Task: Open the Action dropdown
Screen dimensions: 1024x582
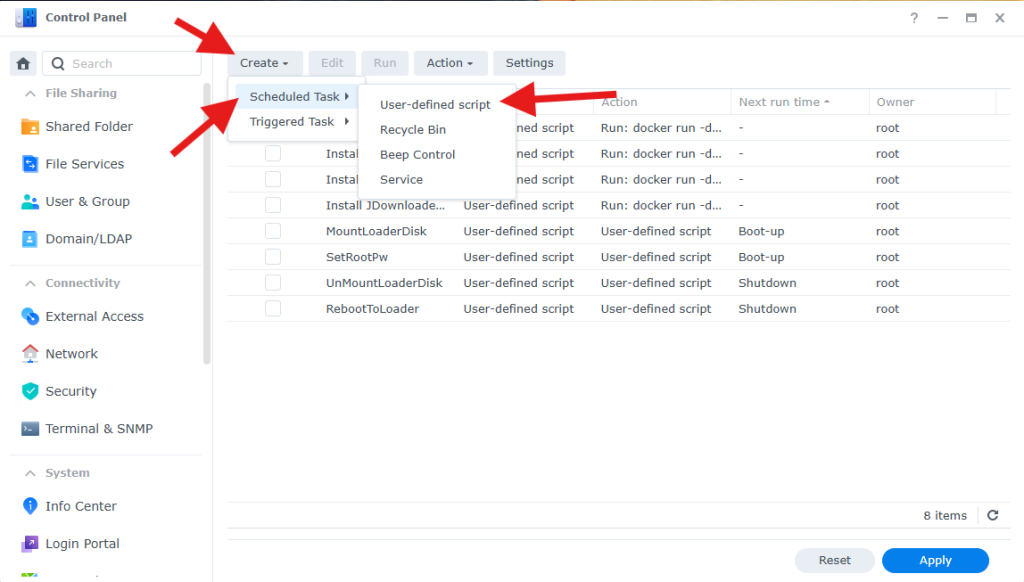Action: pyautogui.click(x=450, y=63)
